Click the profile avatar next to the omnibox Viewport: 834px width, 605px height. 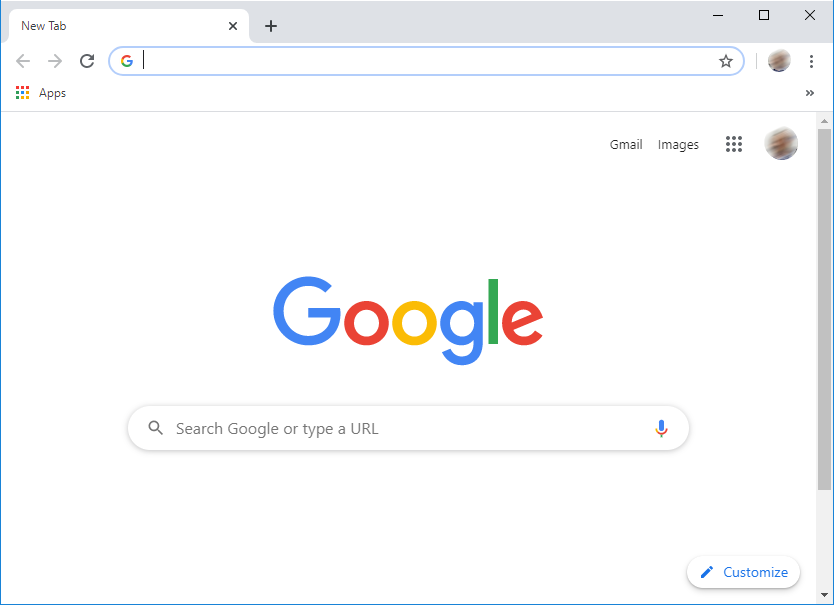[779, 61]
